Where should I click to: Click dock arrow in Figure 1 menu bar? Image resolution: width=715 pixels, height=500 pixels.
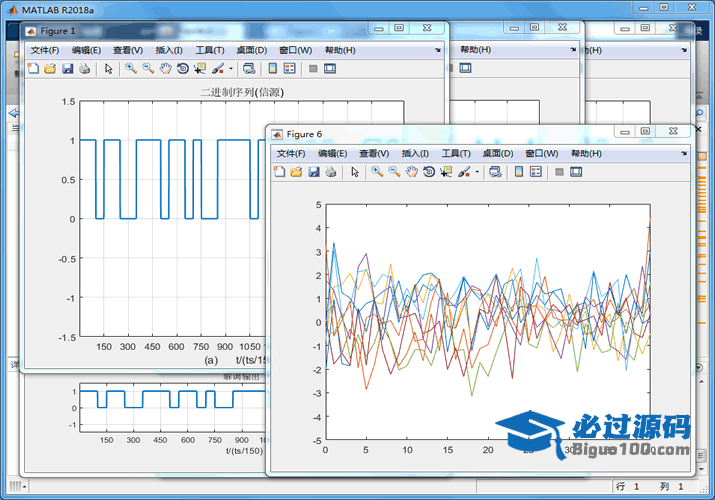pos(438,50)
